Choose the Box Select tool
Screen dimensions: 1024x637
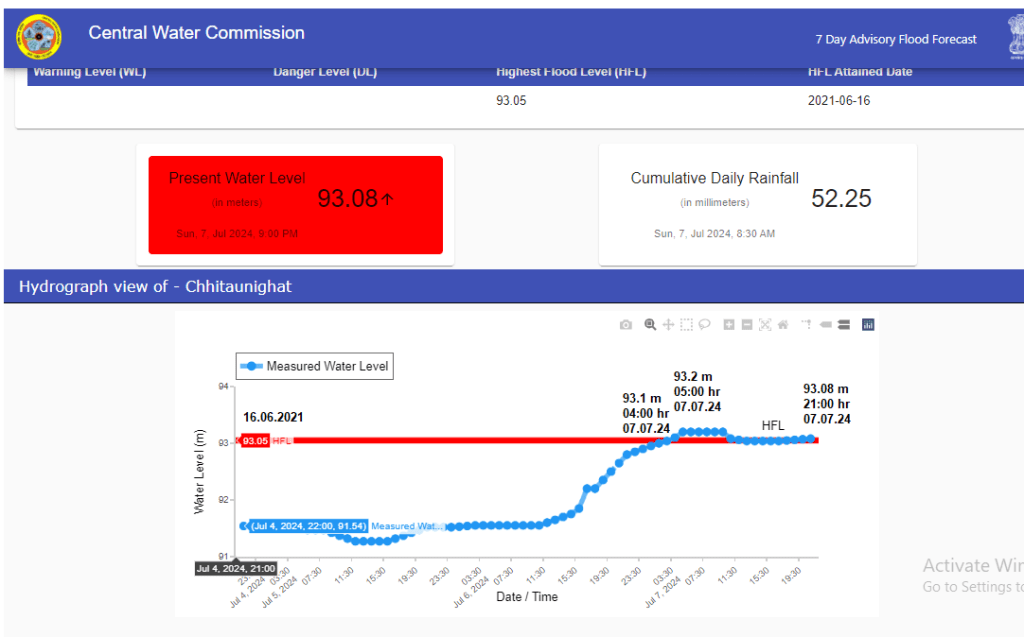(x=686, y=325)
